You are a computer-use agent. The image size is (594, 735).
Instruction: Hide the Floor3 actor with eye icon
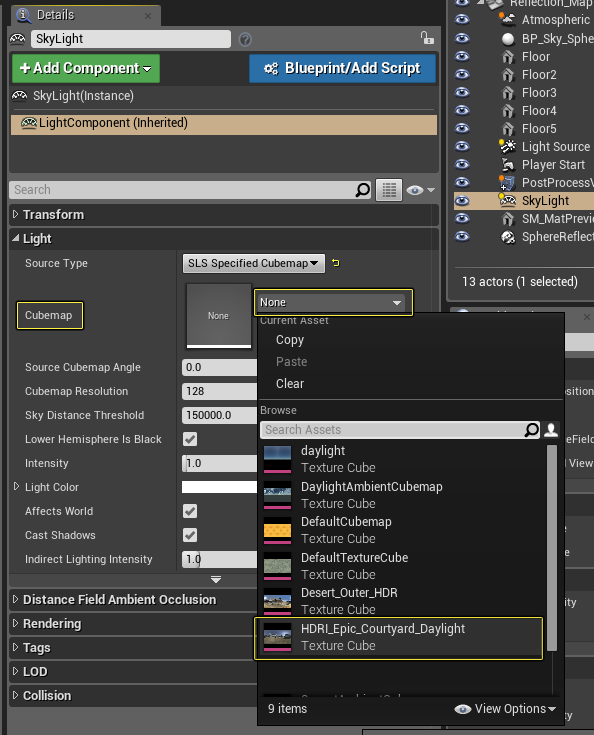click(462, 92)
